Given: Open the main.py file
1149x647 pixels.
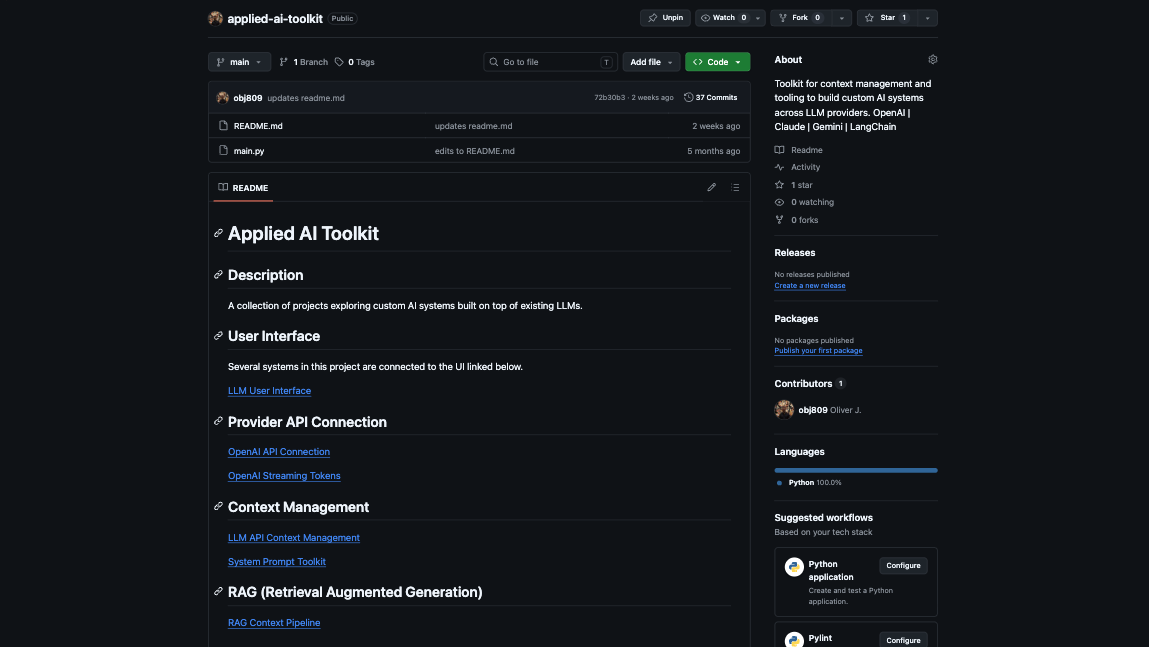Looking at the screenshot, I should (248, 151).
